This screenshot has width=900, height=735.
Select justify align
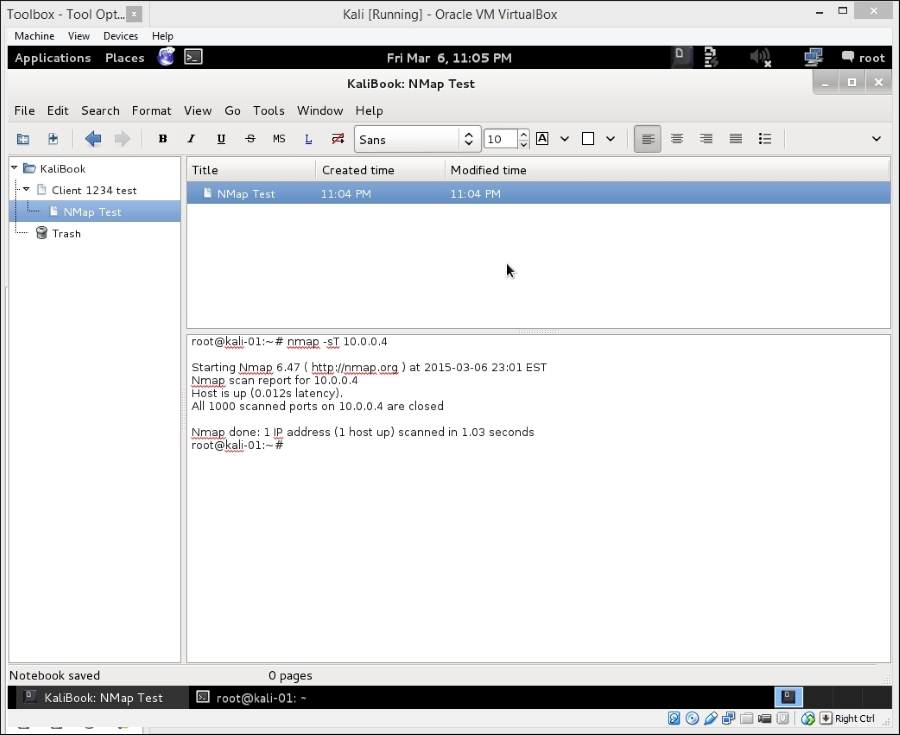click(x=736, y=139)
